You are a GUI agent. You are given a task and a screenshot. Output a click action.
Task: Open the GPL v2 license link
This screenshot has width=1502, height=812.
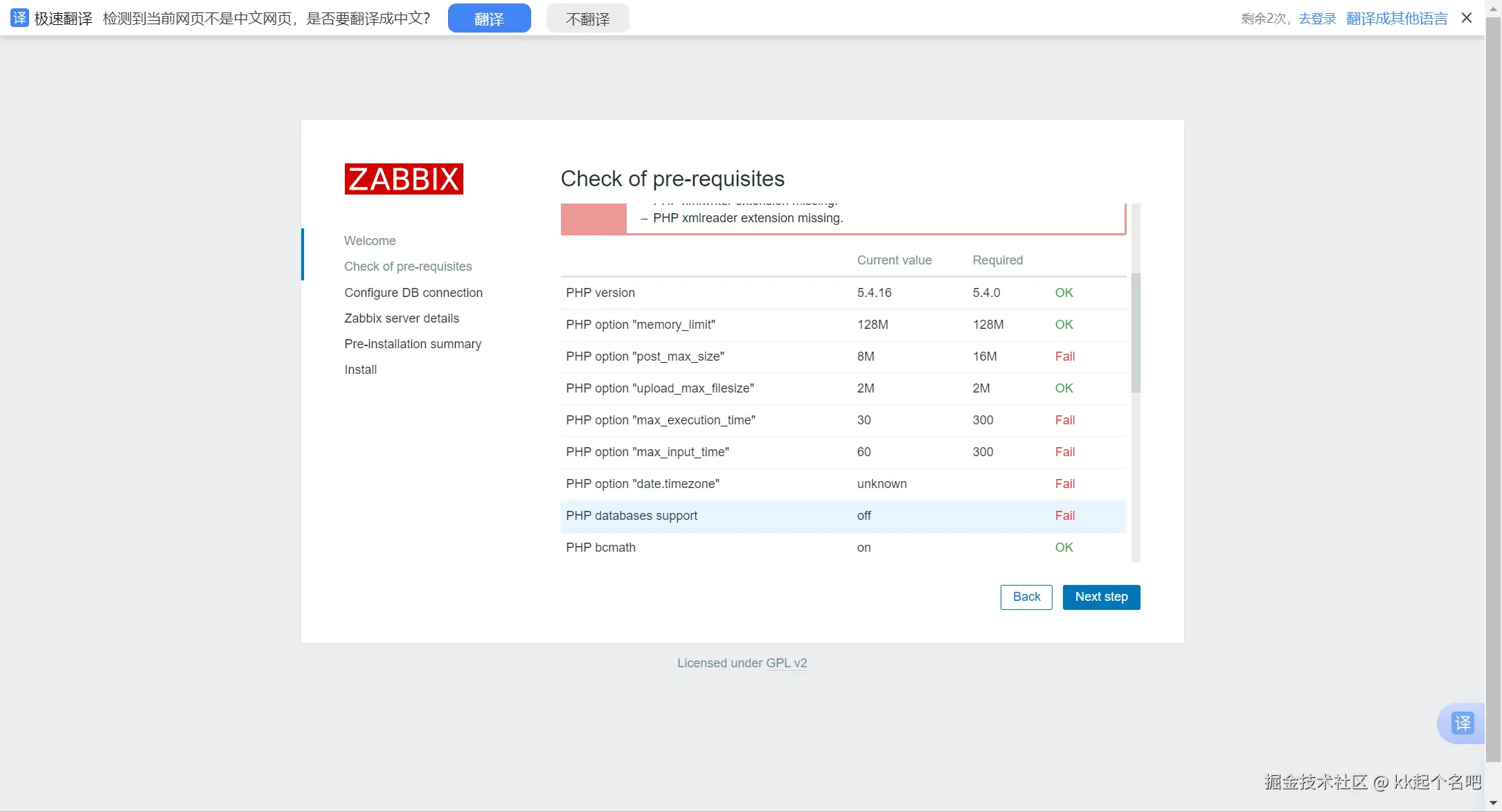pyautogui.click(x=786, y=663)
